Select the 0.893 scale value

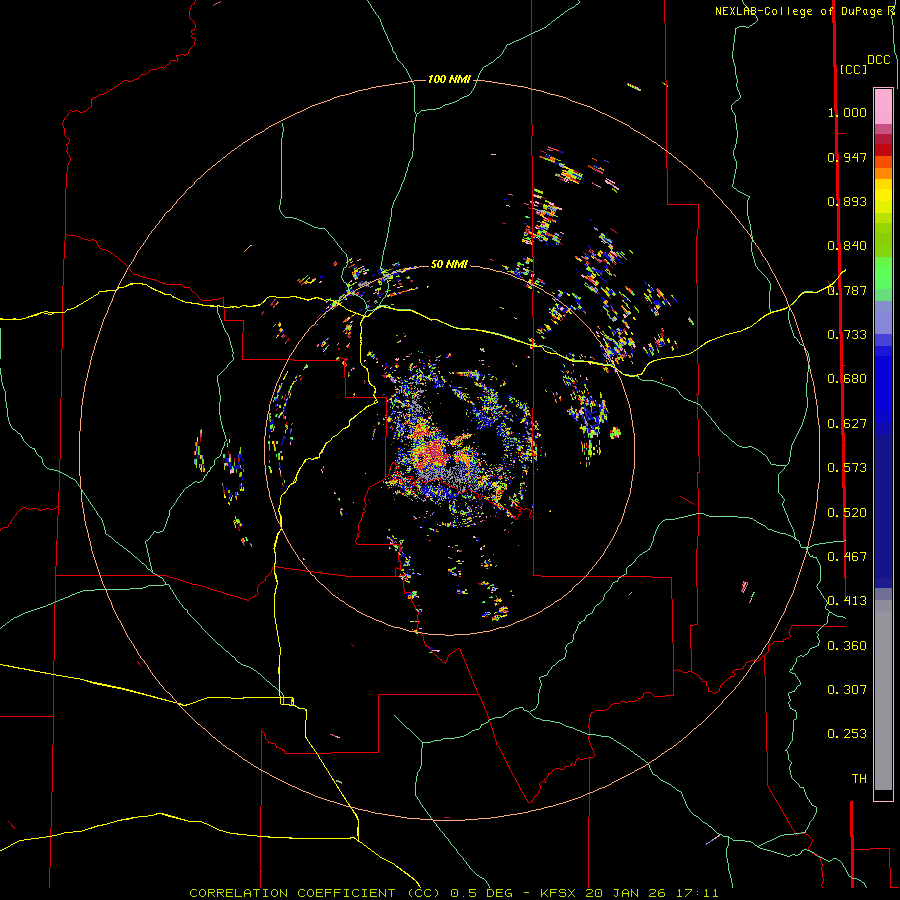tap(847, 201)
